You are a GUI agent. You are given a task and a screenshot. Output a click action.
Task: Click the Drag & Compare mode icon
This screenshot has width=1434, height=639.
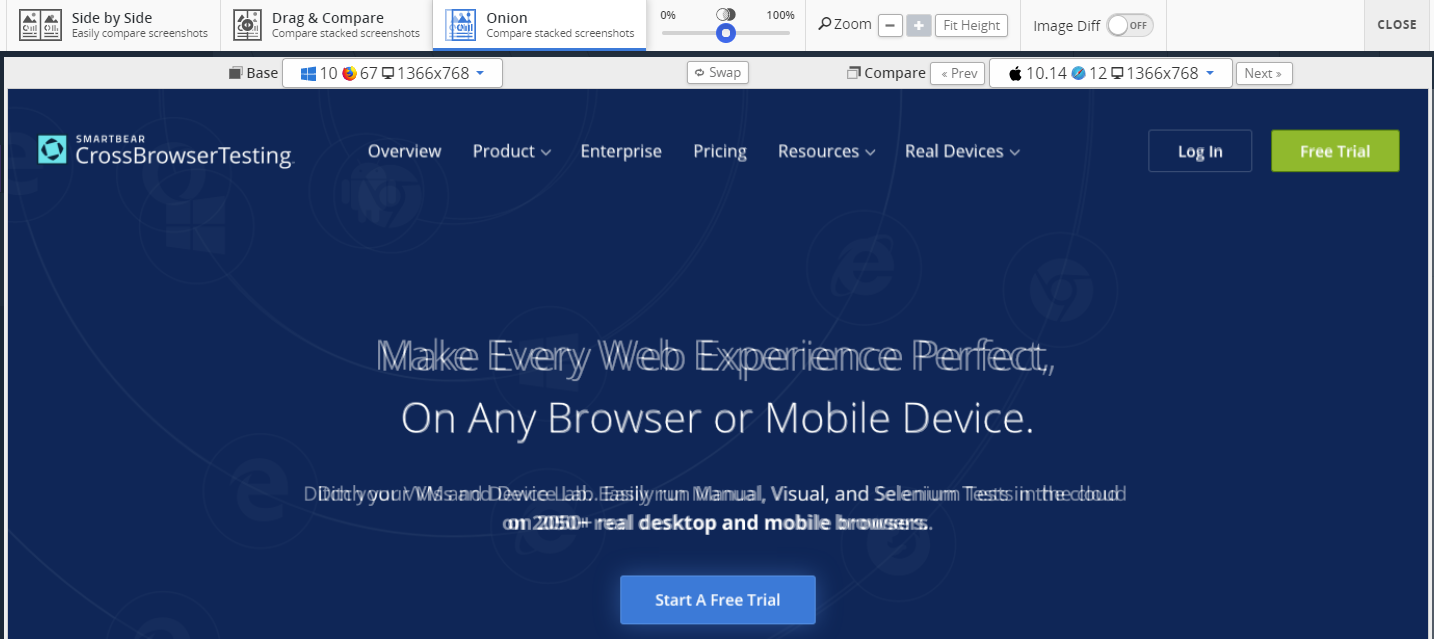pyautogui.click(x=248, y=25)
